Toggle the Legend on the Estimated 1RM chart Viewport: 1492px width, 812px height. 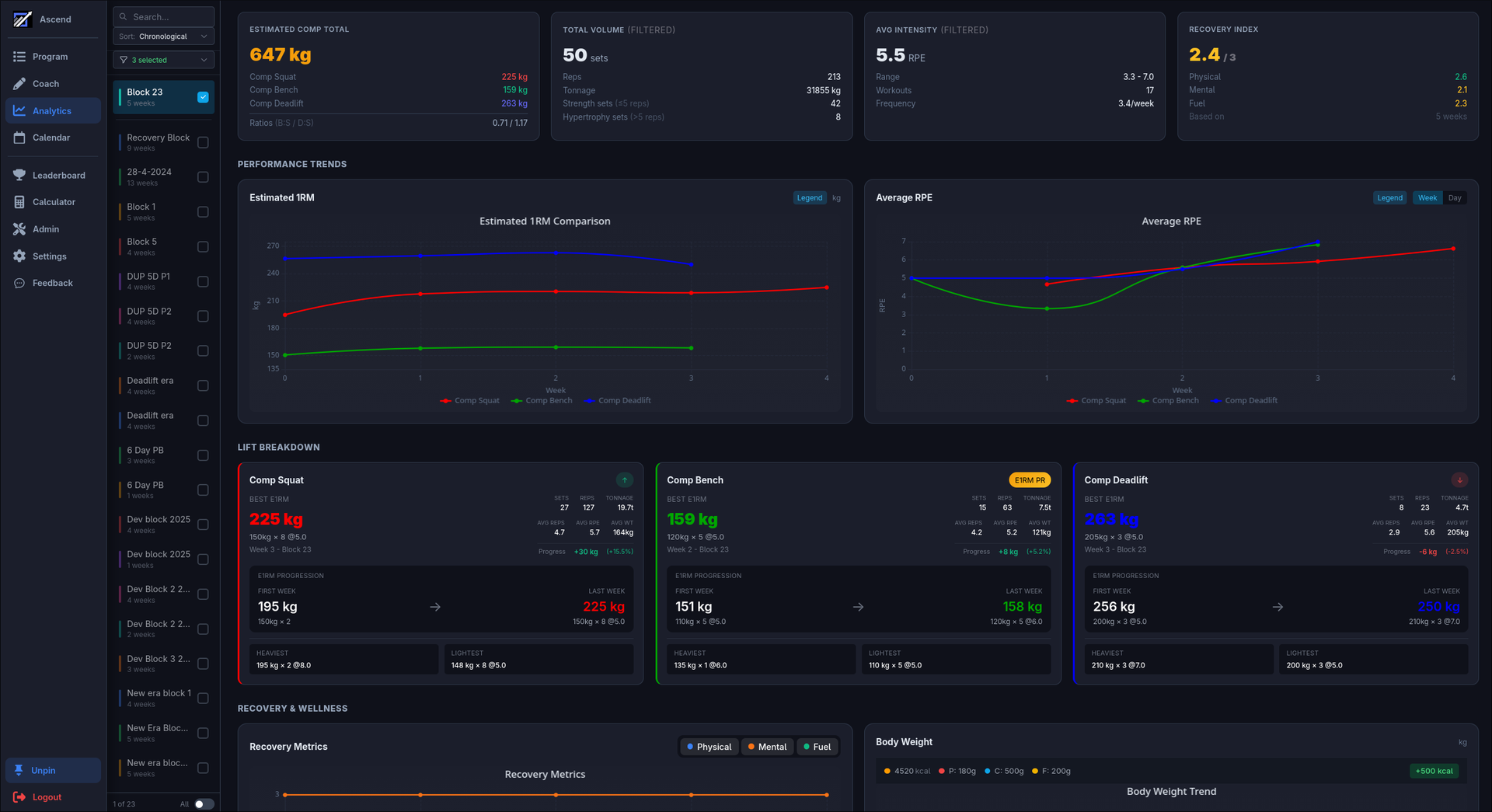810,197
